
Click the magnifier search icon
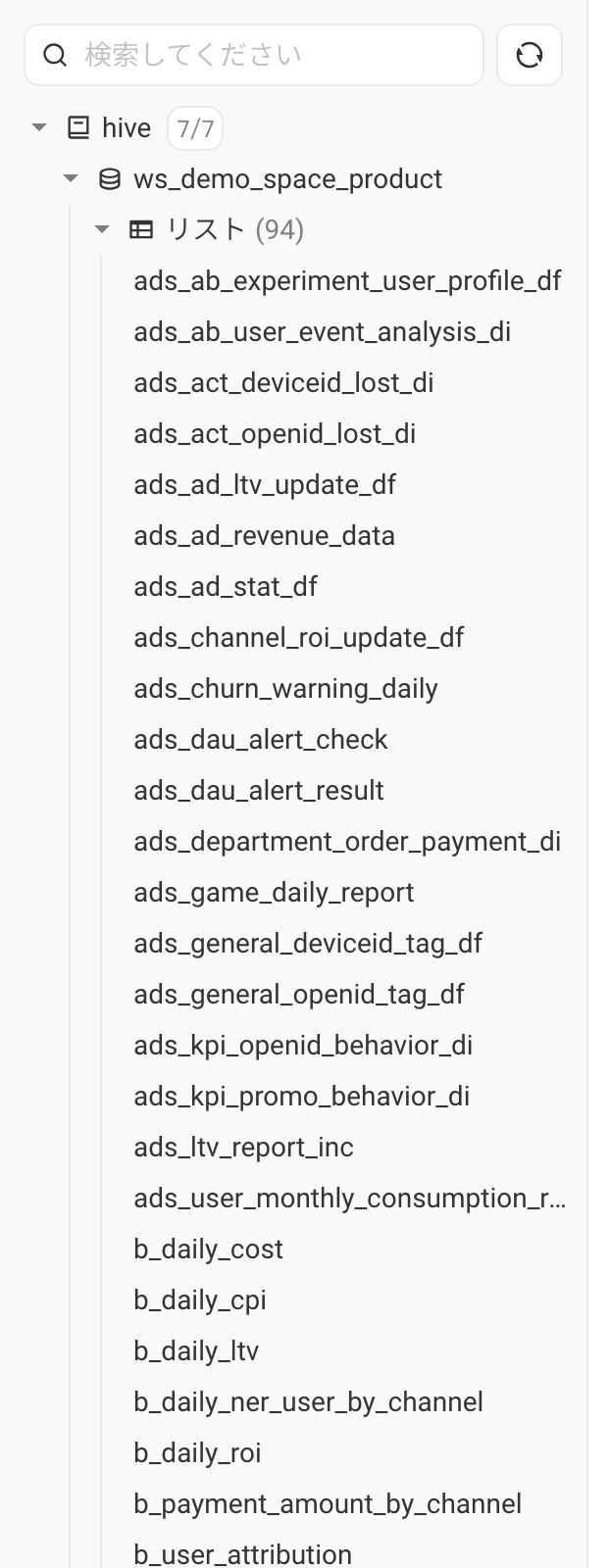click(56, 55)
